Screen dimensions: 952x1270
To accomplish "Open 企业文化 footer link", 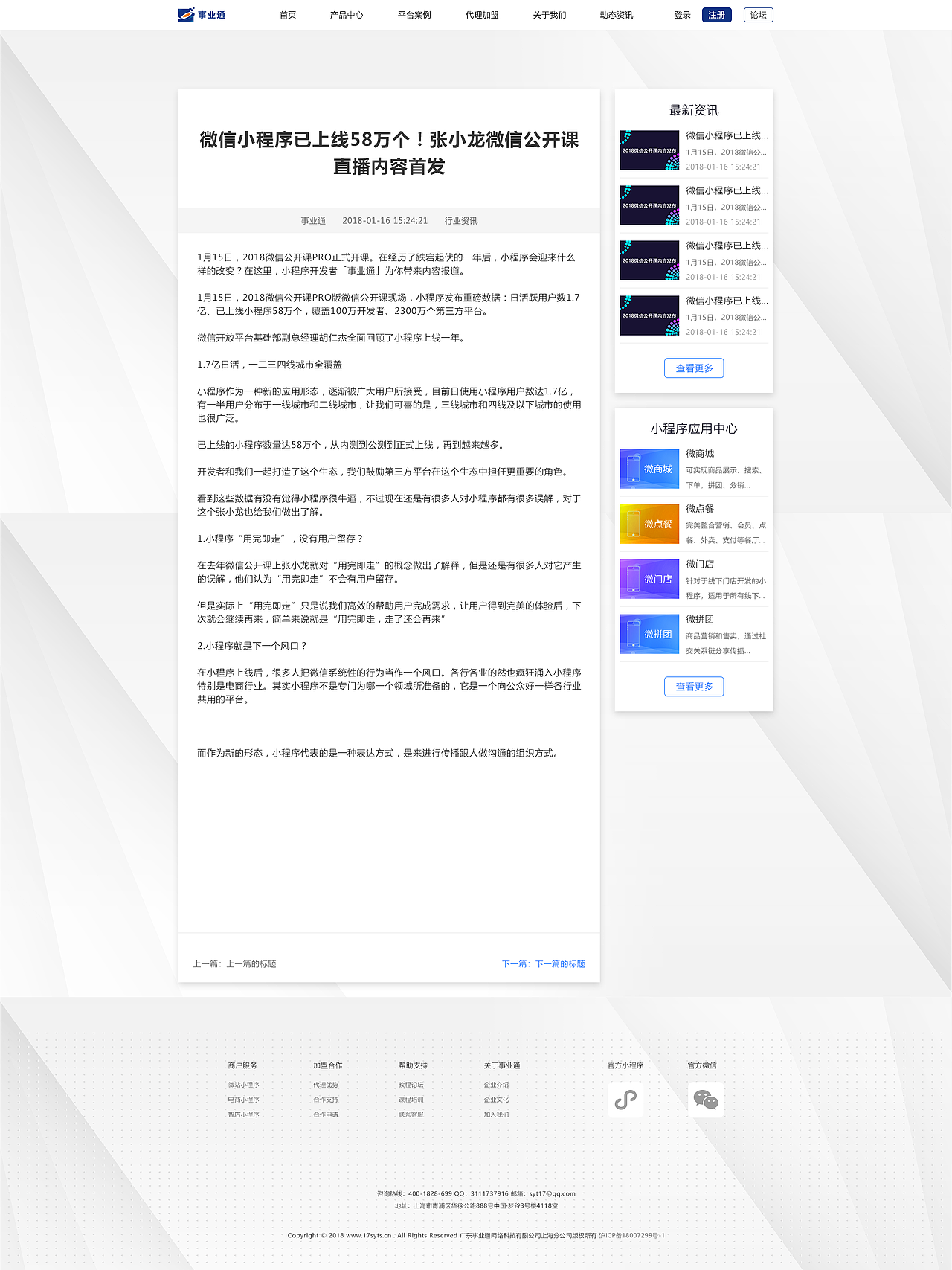I will pos(496,1100).
